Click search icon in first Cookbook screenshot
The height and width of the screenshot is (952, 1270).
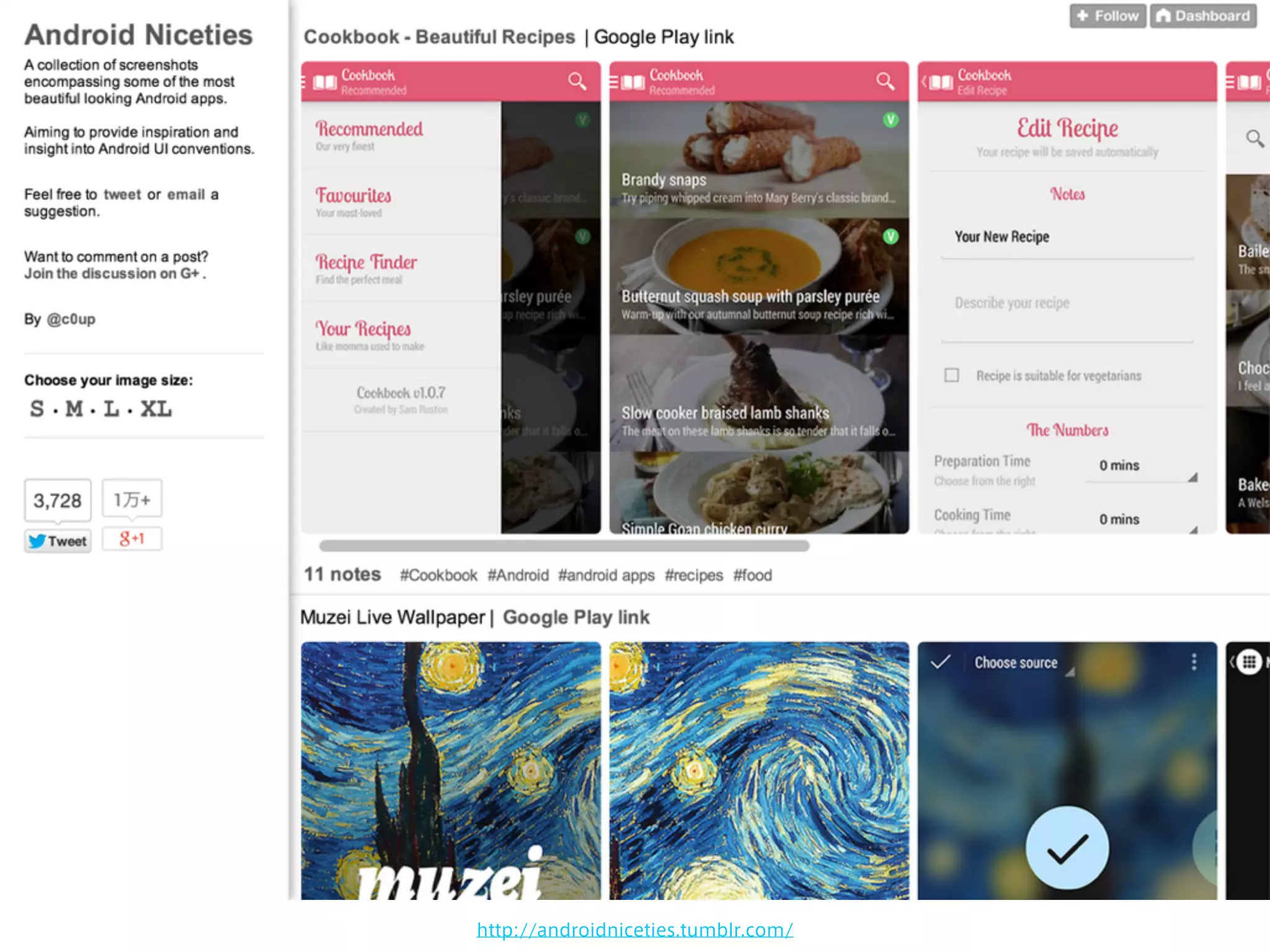click(x=577, y=81)
